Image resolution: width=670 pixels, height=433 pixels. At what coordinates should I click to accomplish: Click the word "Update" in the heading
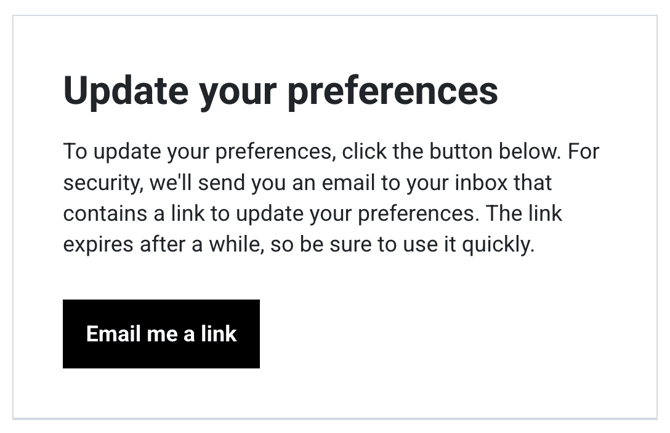point(126,91)
